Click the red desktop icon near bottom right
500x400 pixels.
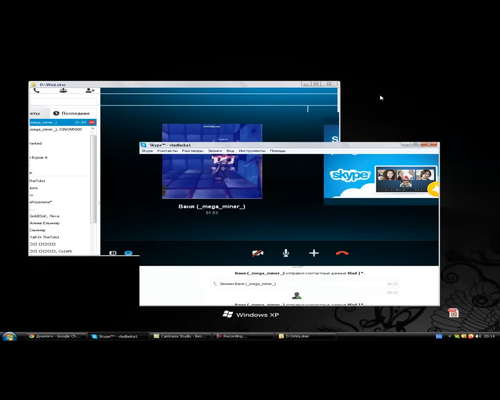pos(453,313)
